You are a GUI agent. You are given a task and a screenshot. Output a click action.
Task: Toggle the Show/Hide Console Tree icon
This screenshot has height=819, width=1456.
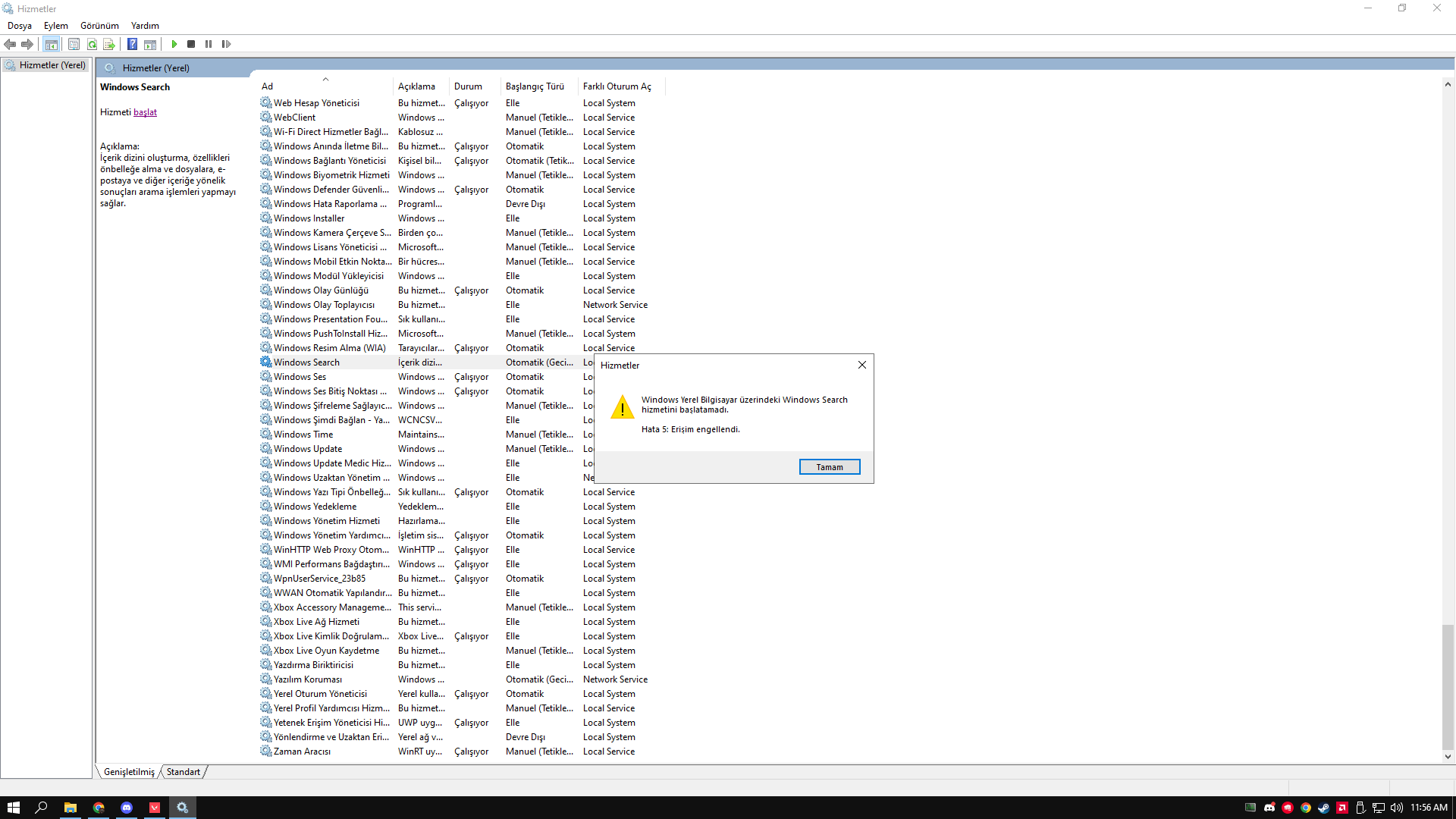(x=51, y=44)
